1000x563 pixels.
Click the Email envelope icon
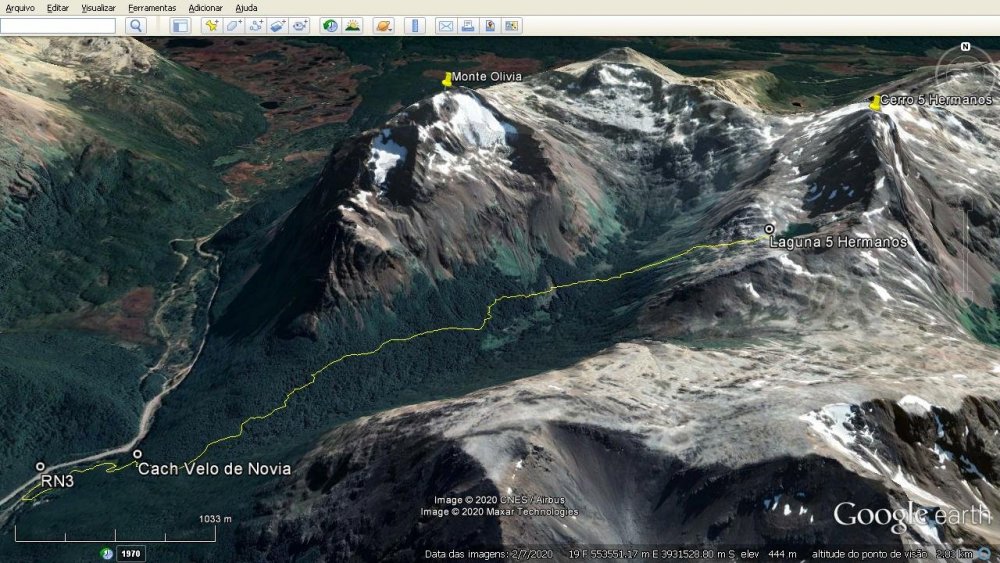(x=445, y=26)
